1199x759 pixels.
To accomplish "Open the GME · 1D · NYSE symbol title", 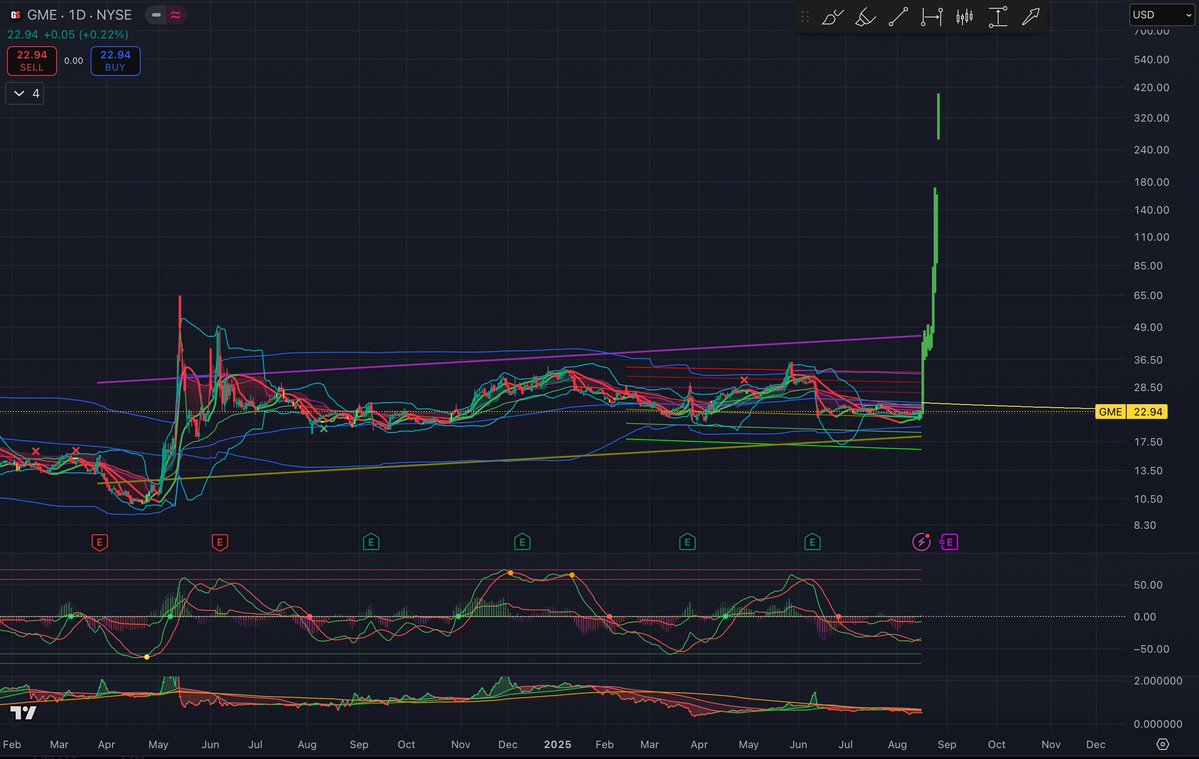I will (x=80, y=15).
